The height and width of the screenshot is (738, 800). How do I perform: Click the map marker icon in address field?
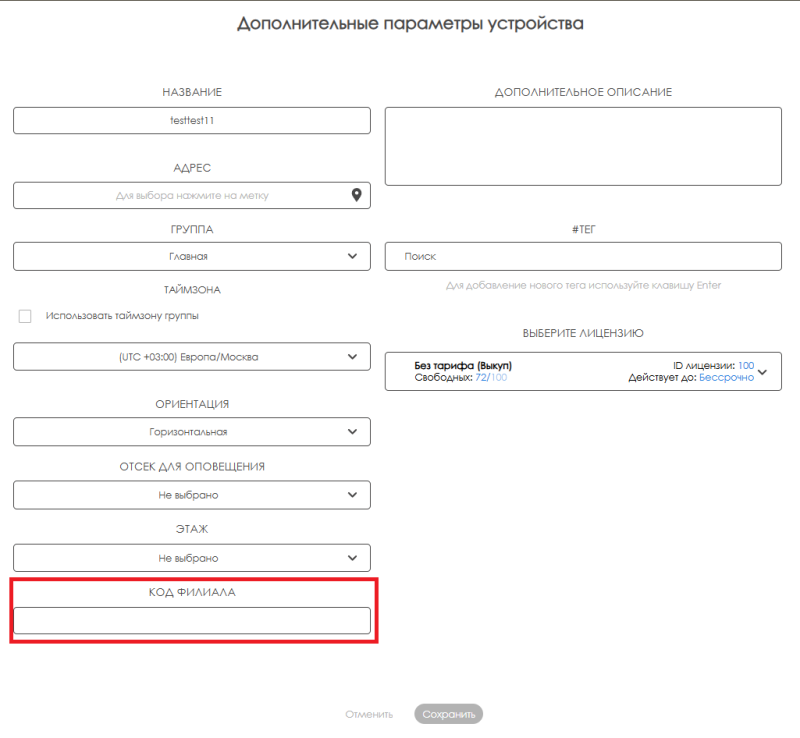[356, 196]
